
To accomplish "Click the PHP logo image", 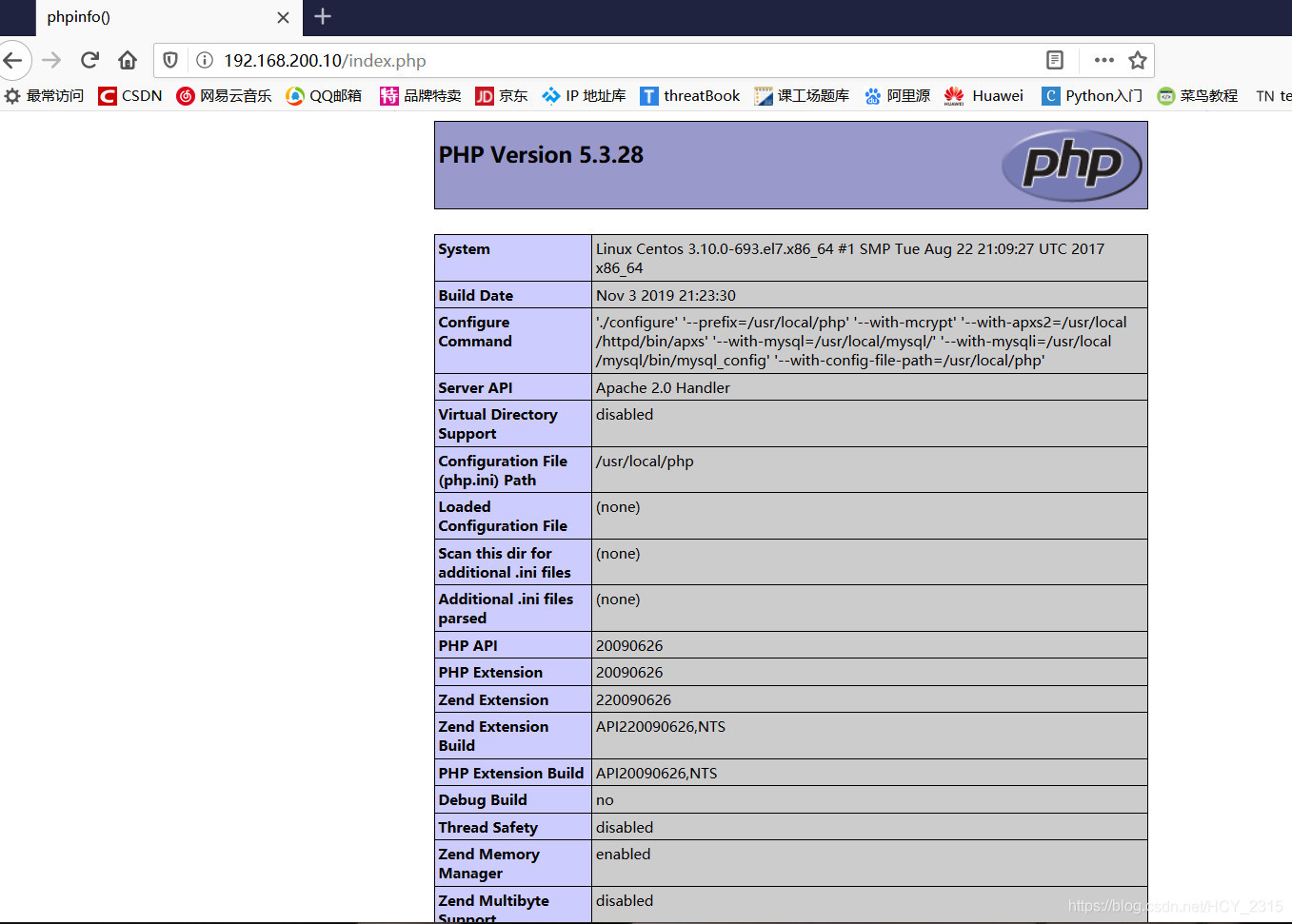I will (1072, 165).
